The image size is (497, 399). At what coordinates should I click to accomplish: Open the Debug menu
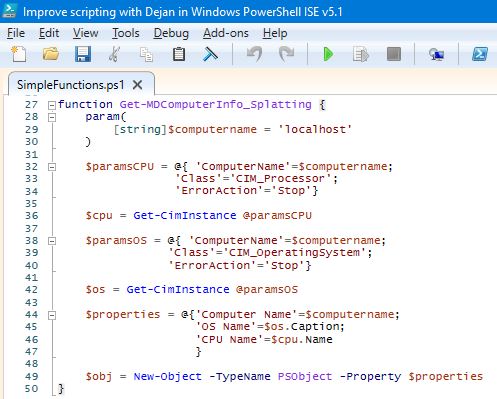tap(171, 33)
